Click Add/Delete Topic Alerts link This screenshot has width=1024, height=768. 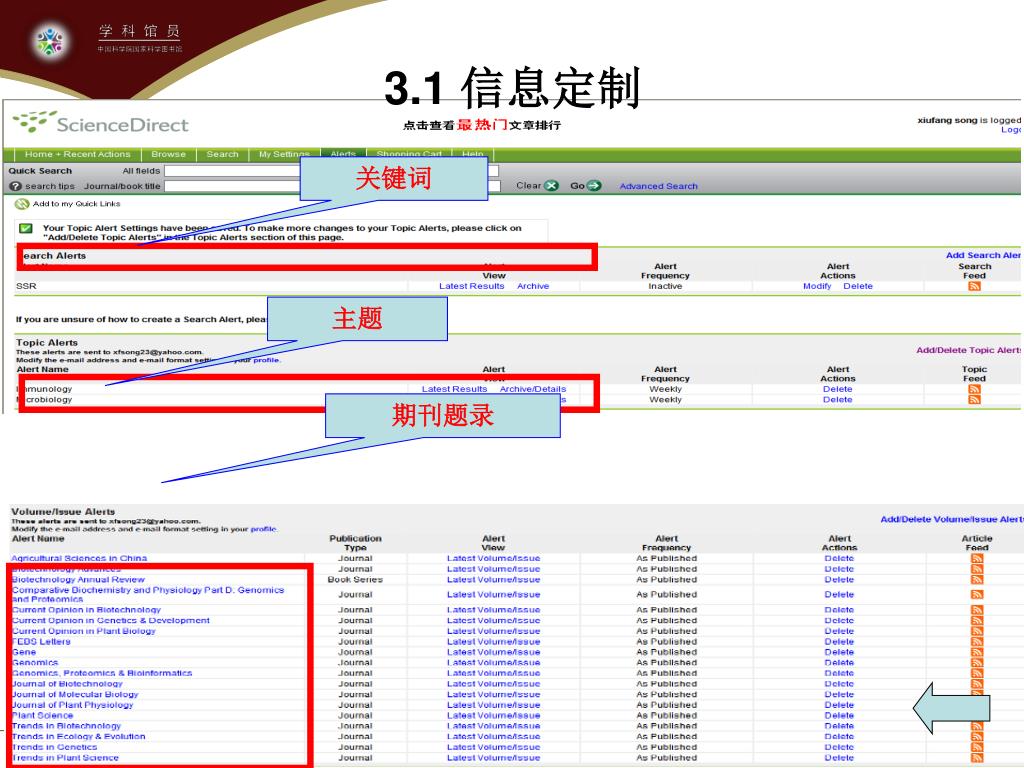(x=968, y=350)
